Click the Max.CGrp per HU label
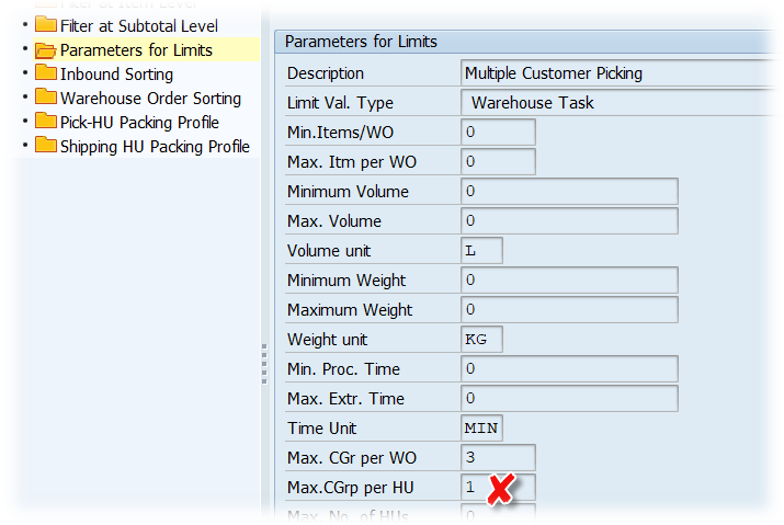 tap(350, 488)
